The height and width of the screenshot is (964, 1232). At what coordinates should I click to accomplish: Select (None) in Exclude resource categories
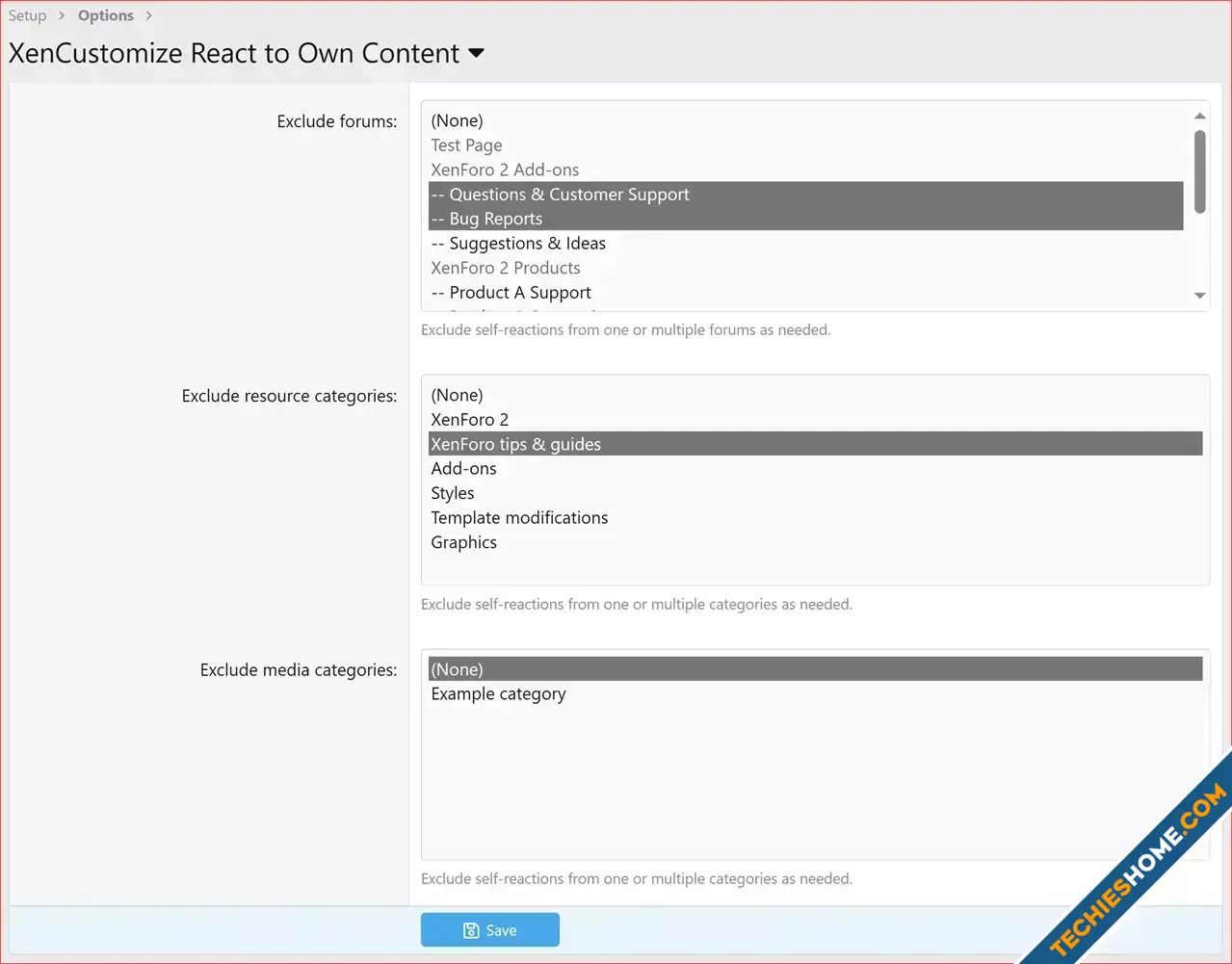tap(815, 395)
